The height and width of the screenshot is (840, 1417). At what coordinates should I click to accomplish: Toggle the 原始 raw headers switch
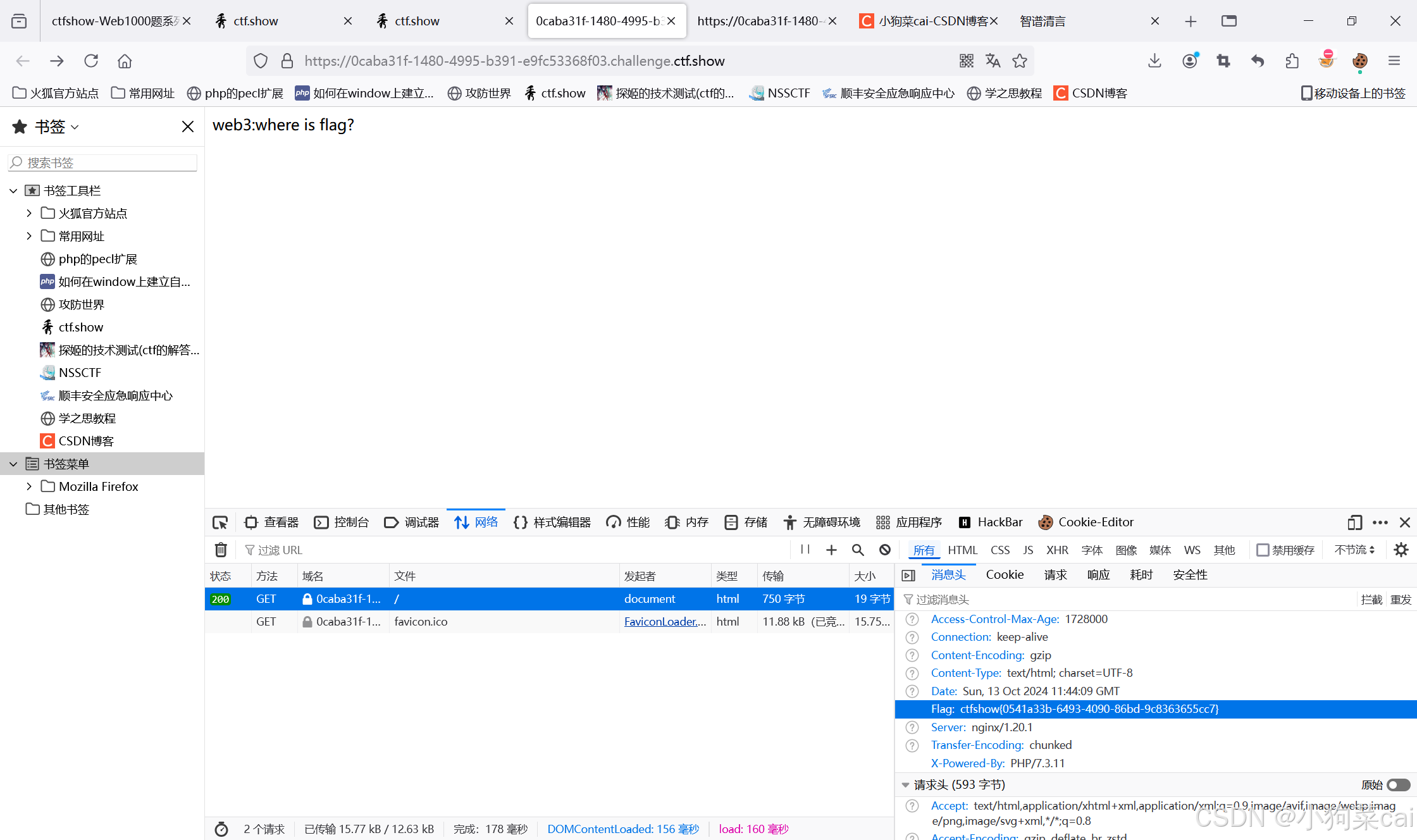(x=1398, y=785)
